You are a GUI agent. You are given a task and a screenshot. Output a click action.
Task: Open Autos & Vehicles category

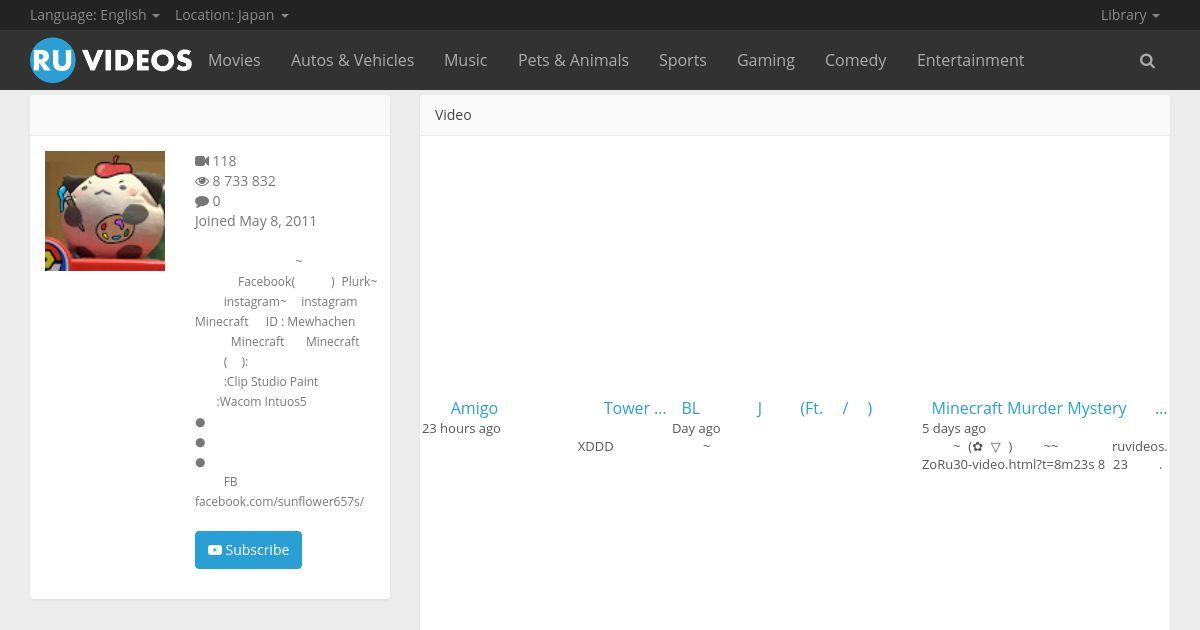point(352,60)
